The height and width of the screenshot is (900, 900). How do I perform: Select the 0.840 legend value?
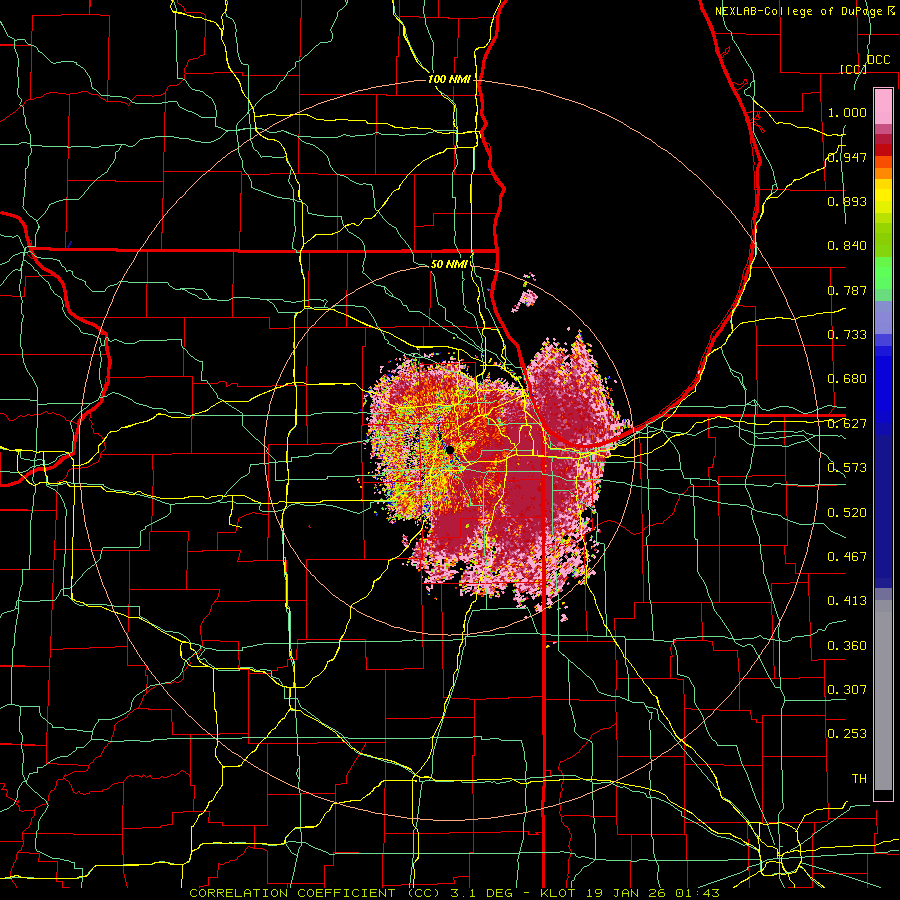(x=847, y=246)
